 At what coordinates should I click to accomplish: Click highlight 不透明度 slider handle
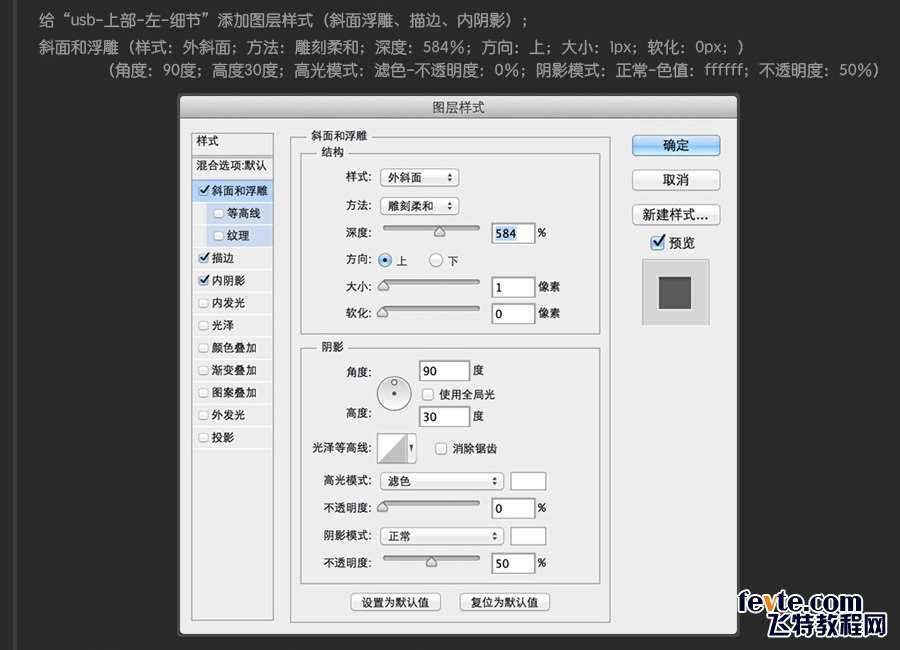(x=383, y=506)
